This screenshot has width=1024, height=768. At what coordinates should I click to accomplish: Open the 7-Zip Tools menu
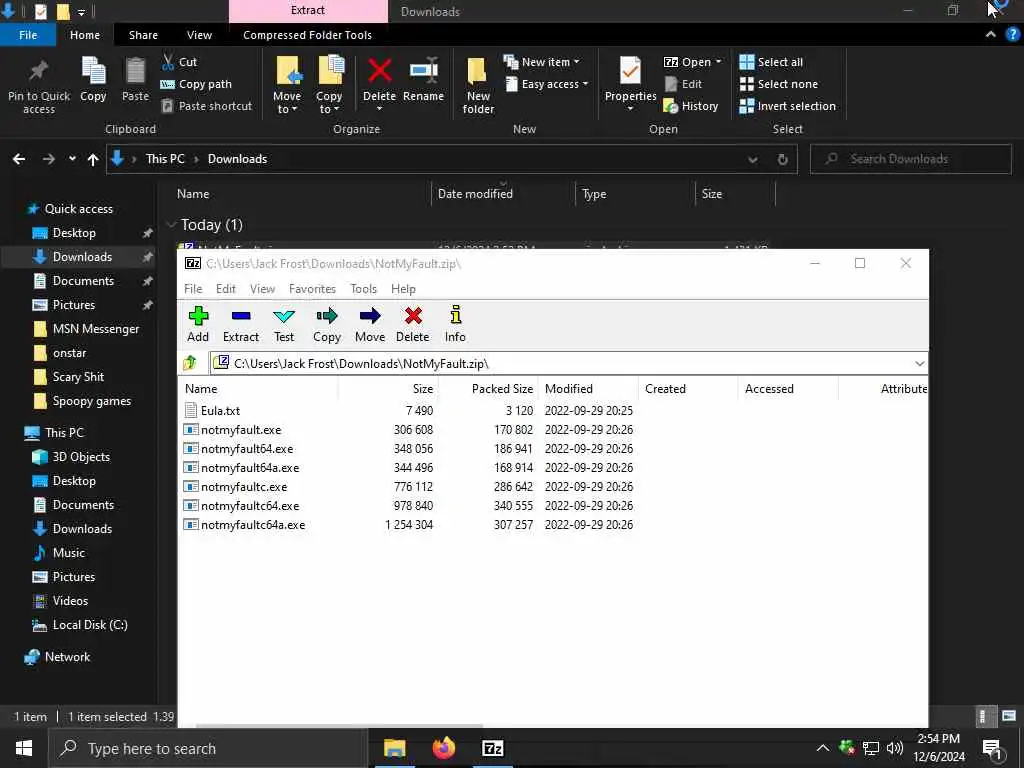[363, 289]
